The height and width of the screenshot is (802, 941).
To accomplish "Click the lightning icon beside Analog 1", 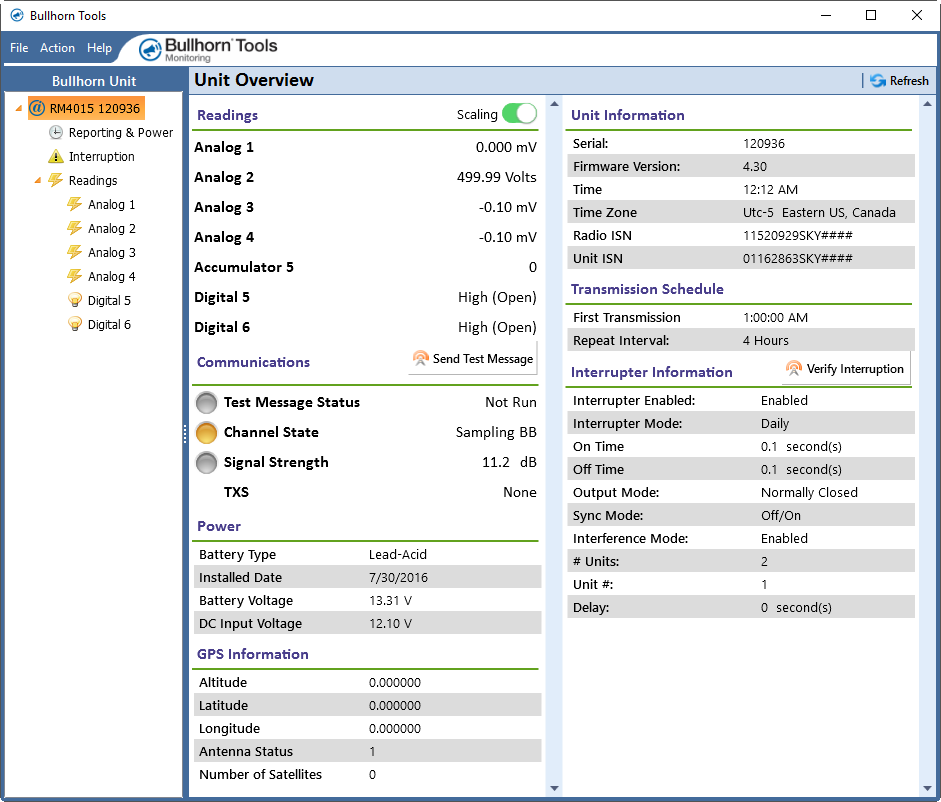I will pos(74,204).
